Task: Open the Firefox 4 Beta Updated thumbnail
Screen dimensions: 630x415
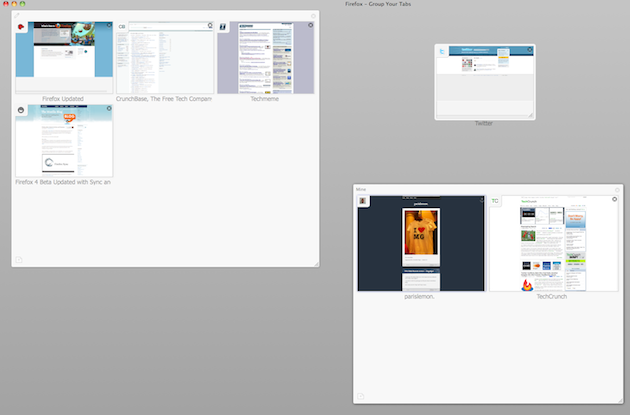Action: (x=63, y=142)
